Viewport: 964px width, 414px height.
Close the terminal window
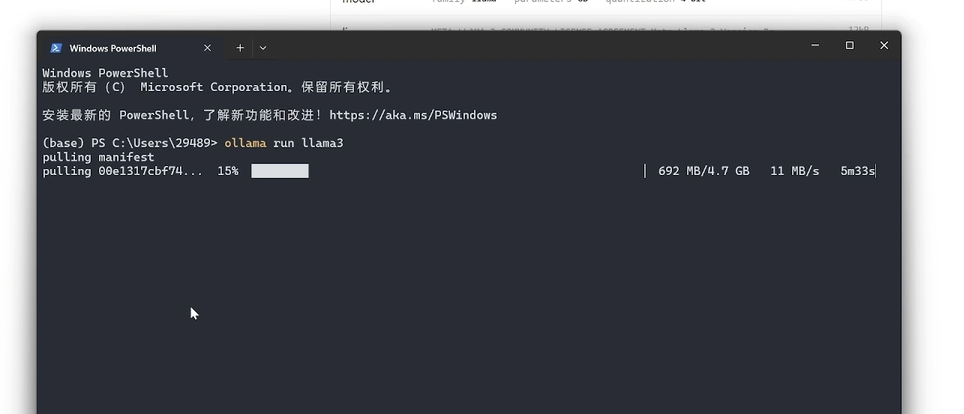[883, 46]
